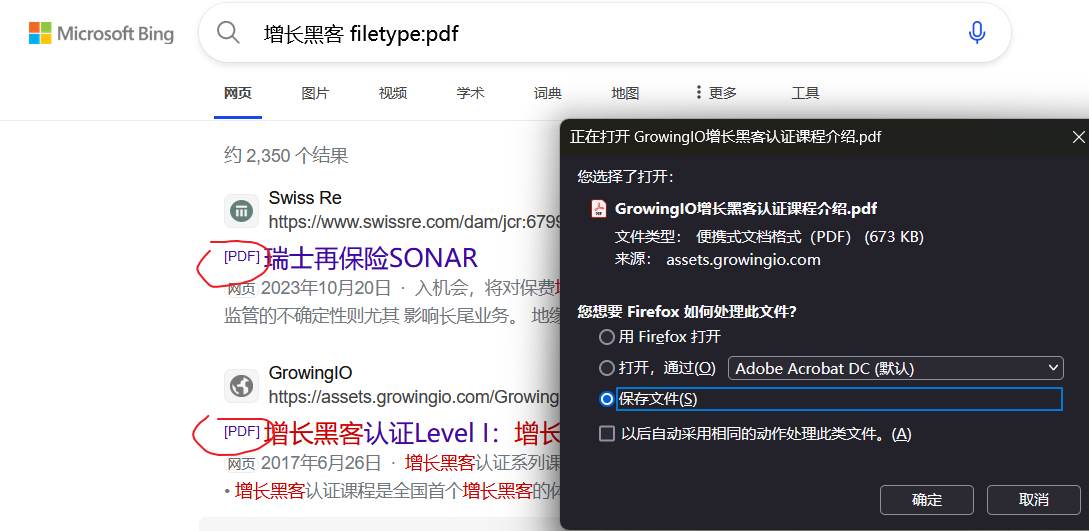
Task: Click the Microsoft Bing logo
Action: coord(101,34)
